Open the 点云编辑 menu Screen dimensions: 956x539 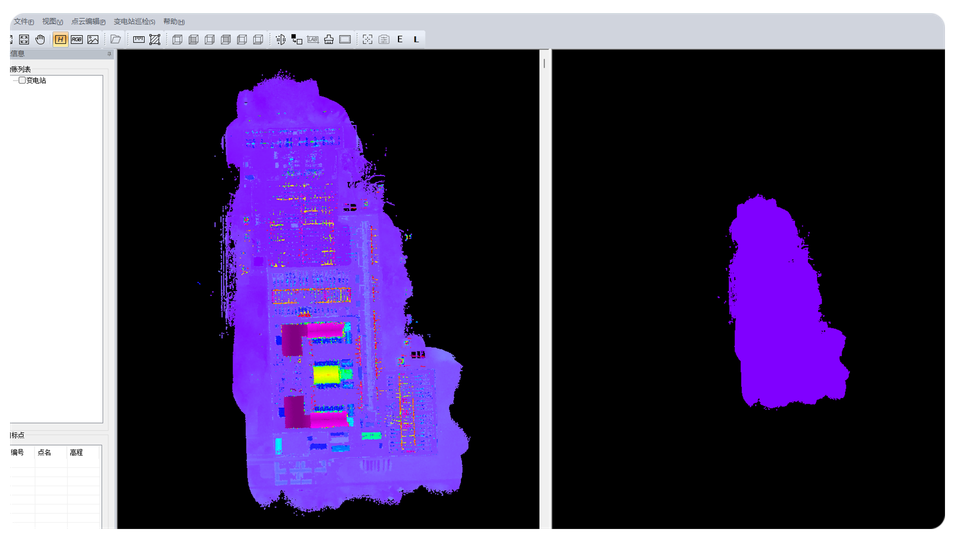pos(88,21)
